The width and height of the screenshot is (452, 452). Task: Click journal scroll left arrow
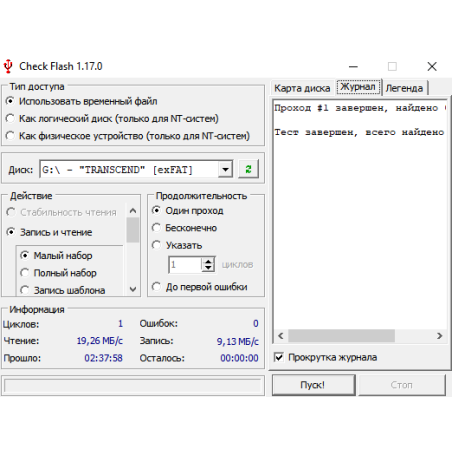click(x=281, y=336)
